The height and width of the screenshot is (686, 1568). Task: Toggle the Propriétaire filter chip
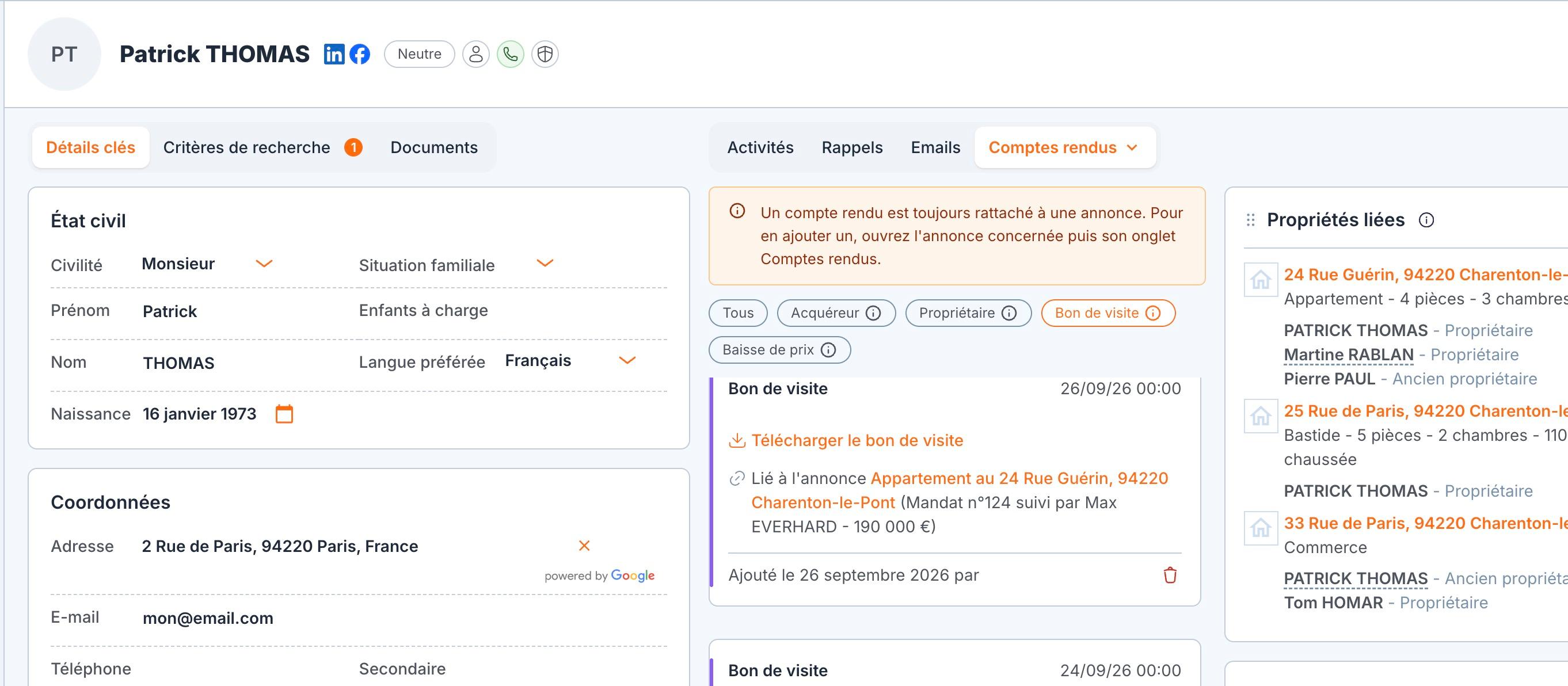pos(968,313)
